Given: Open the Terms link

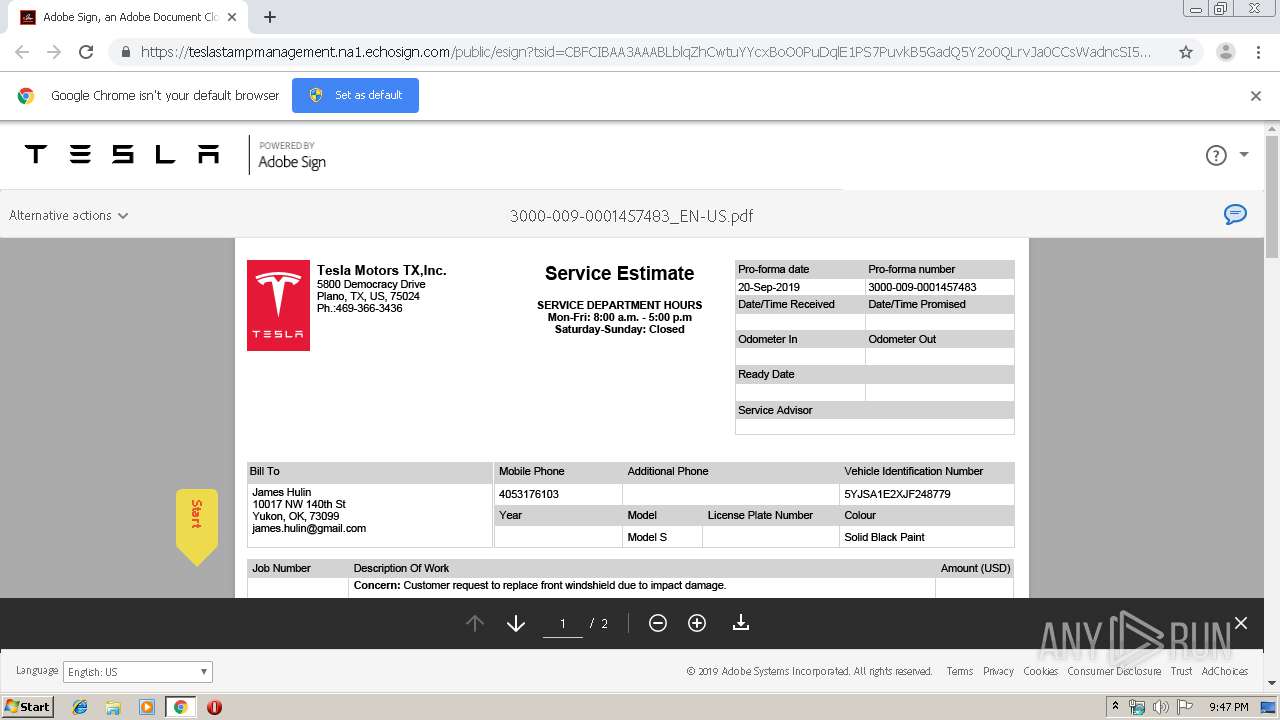Looking at the screenshot, I should (960, 671).
